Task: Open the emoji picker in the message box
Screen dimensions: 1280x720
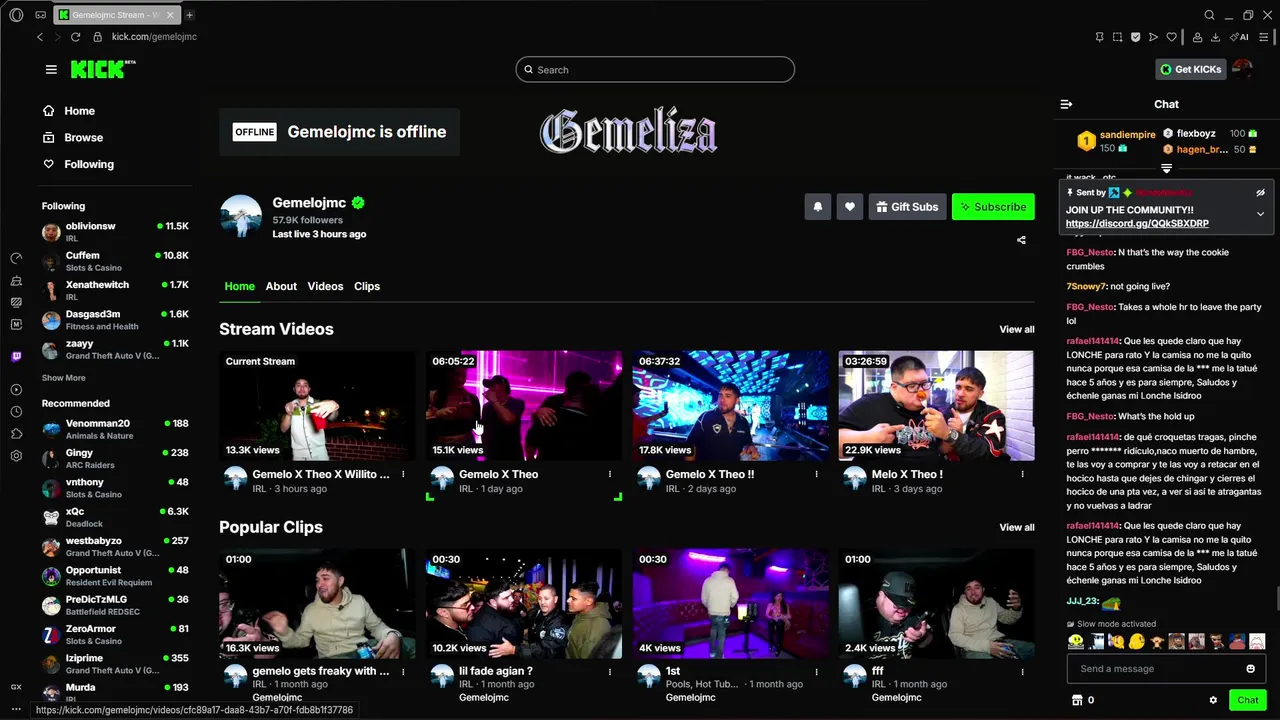Action: [x=1250, y=669]
